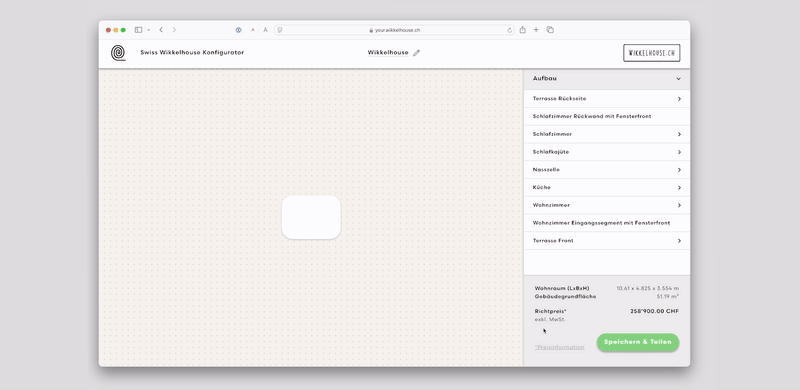Screen dimensions: 800x390
Task: Reload the page
Action: click(x=509, y=30)
